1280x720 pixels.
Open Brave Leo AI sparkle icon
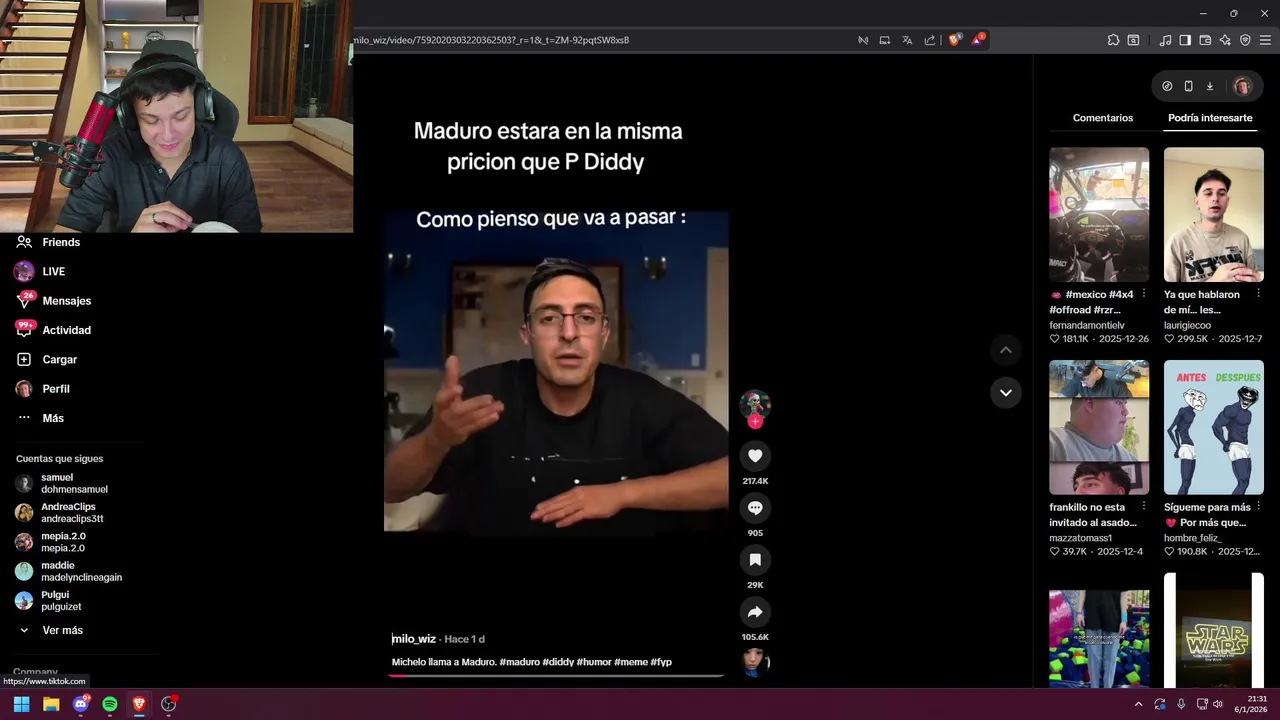1225,40
